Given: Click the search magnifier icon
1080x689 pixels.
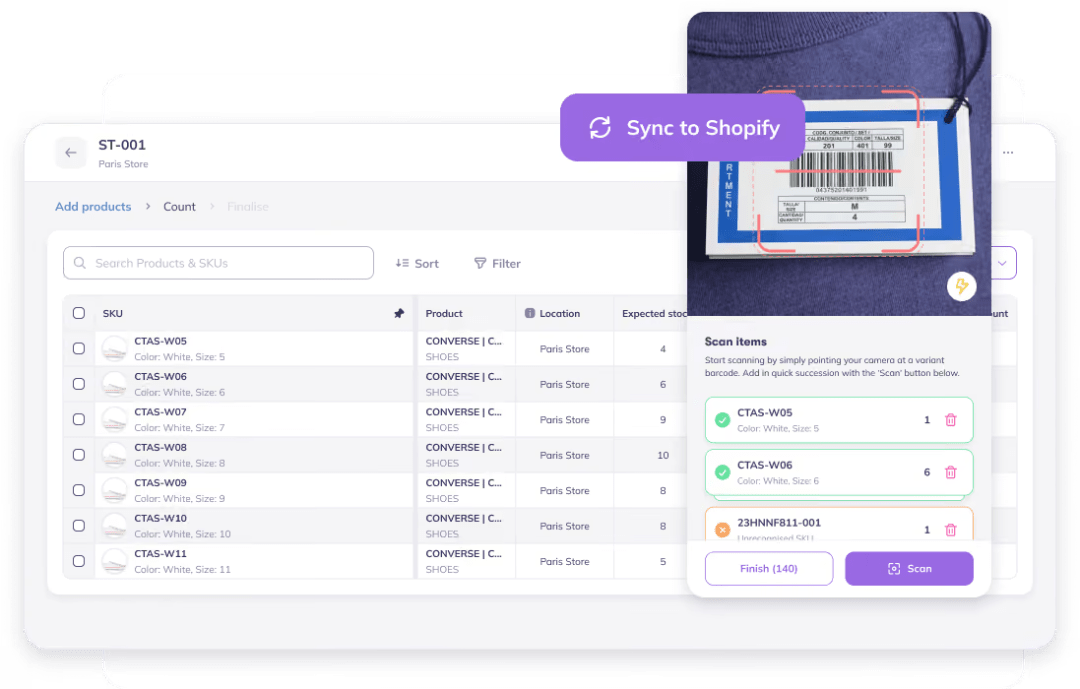Looking at the screenshot, I should [80, 263].
